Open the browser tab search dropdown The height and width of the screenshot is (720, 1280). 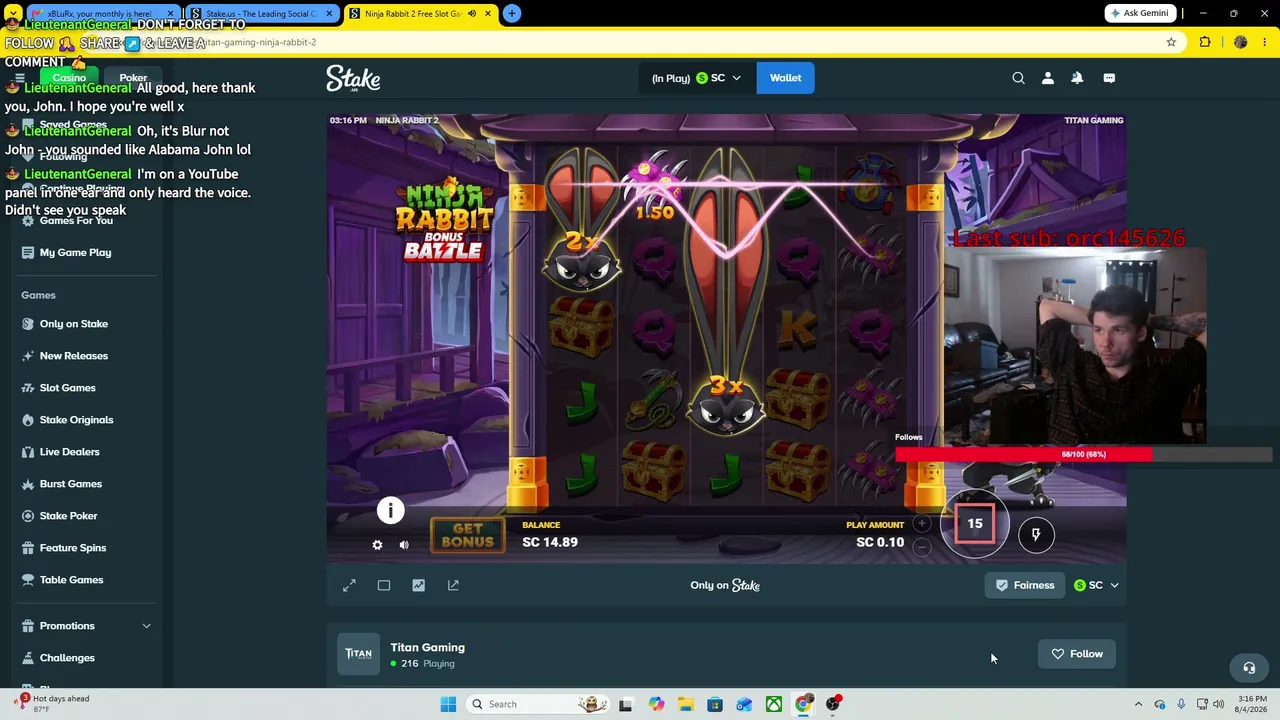pos(13,14)
